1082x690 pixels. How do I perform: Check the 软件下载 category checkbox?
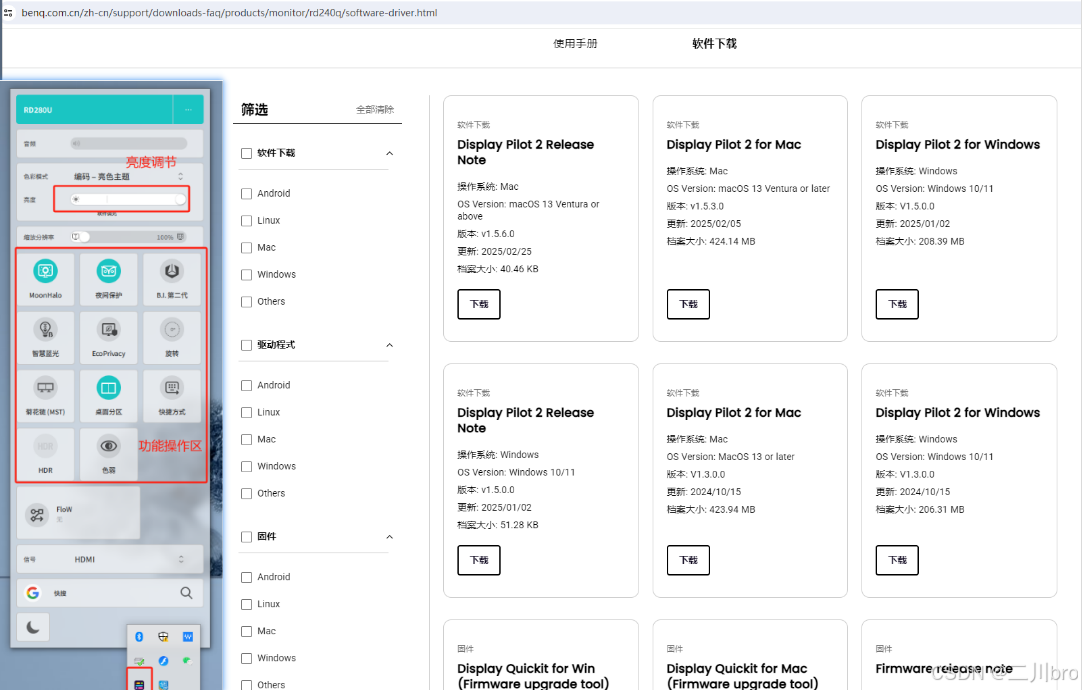click(246, 153)
